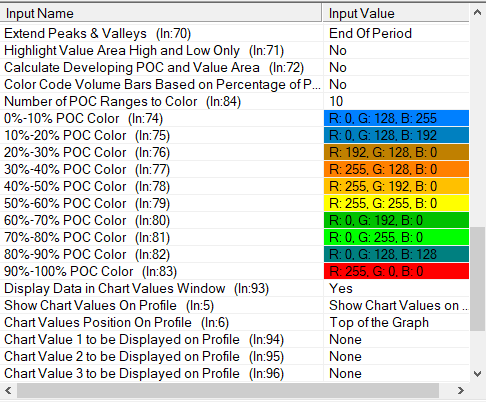Open the 0%-10% POC blue color swatch
This screenshot has height=402, width=486.
(396, 118)
